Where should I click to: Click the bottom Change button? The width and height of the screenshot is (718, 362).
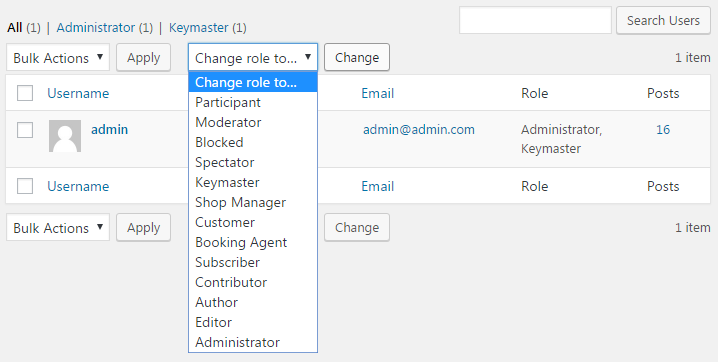point(357,227)
